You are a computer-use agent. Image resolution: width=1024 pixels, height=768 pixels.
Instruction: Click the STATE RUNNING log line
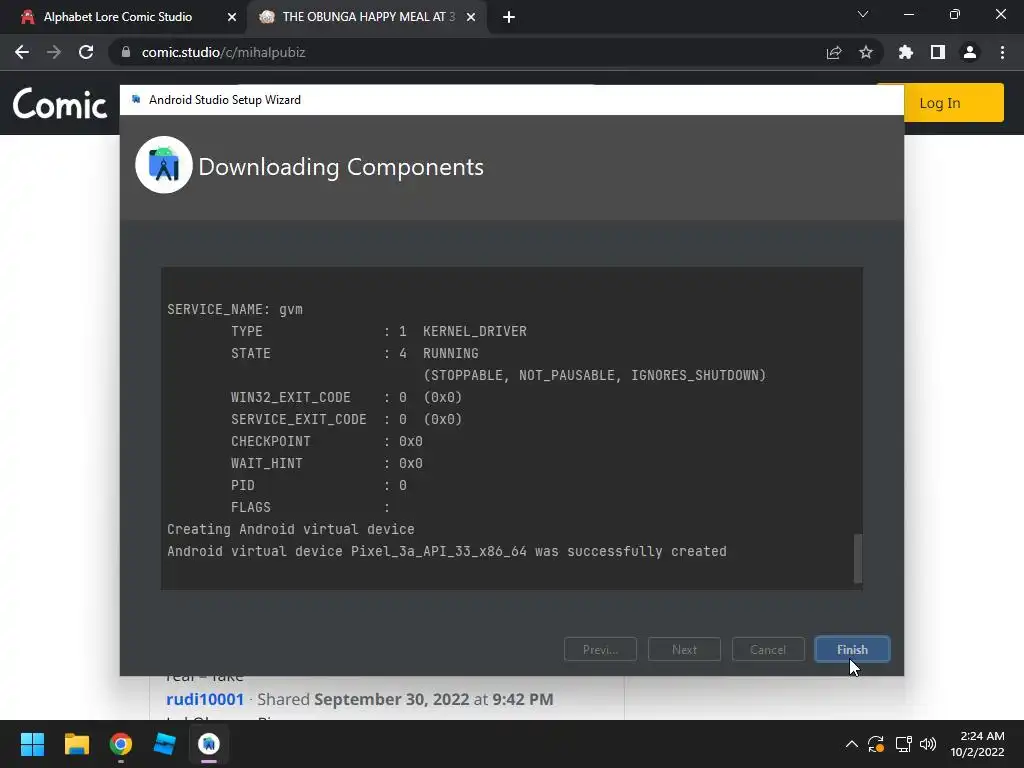355,353
